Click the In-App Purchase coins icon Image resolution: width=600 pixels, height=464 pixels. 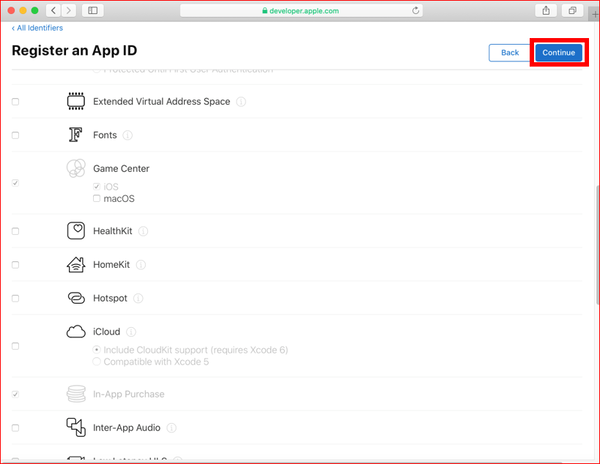(76, 394)
